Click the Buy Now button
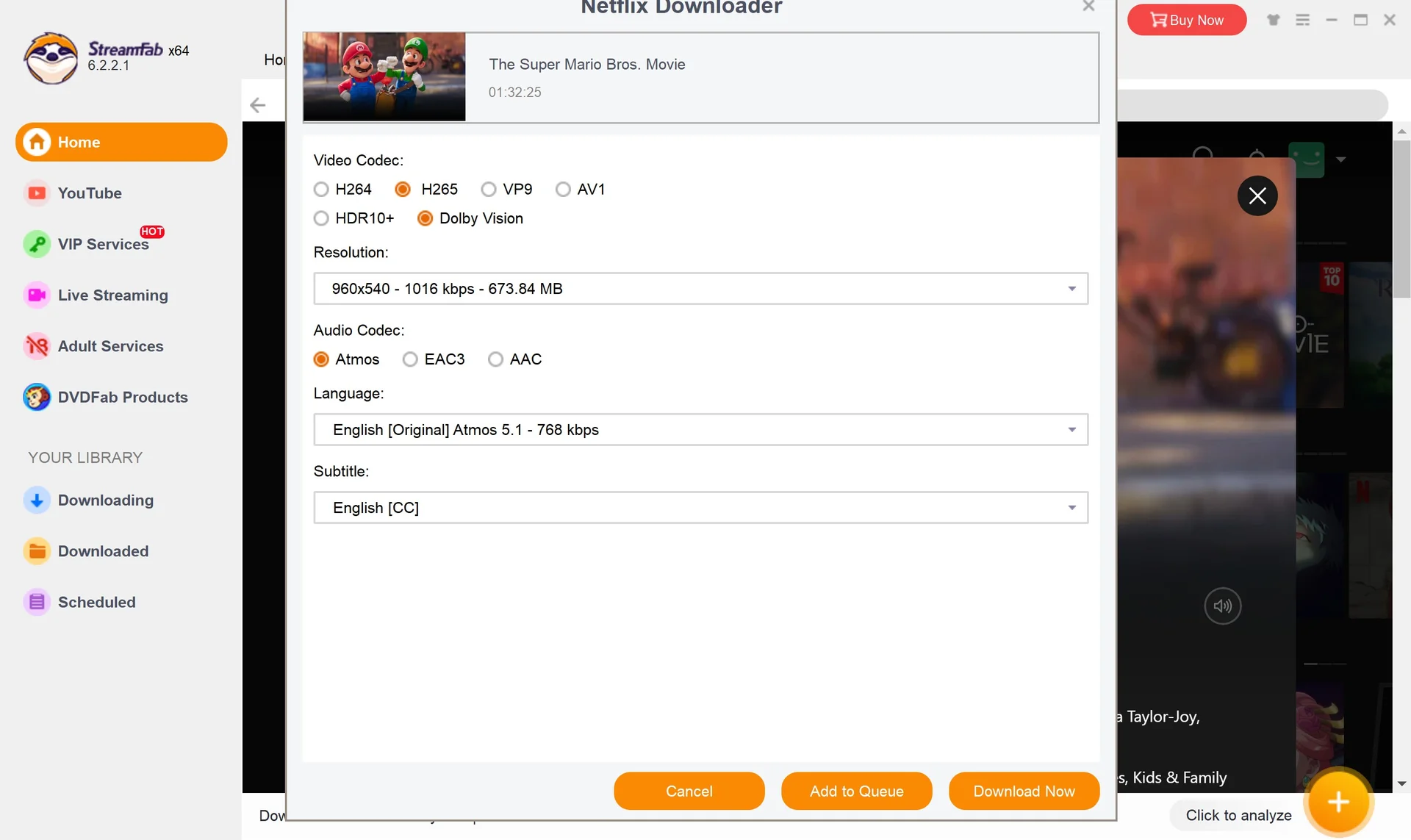Screen dimensions: 1411x840 pyautogui.click(x=1187, y=20)
